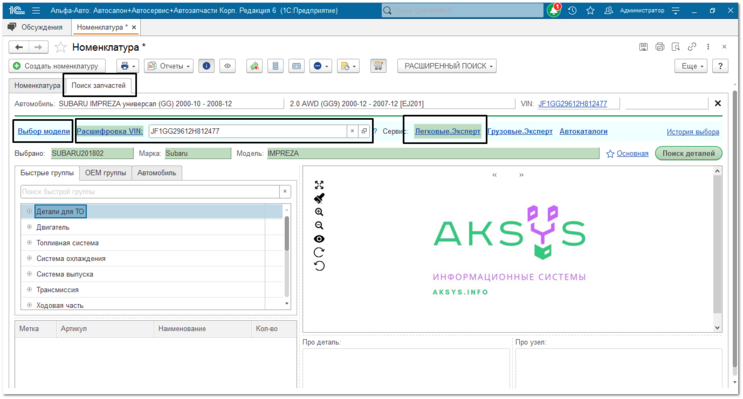This screenshot has height=399, width=743.
Task: Open the print dropdown in the toolbar
Action: (x=127, y=66)
